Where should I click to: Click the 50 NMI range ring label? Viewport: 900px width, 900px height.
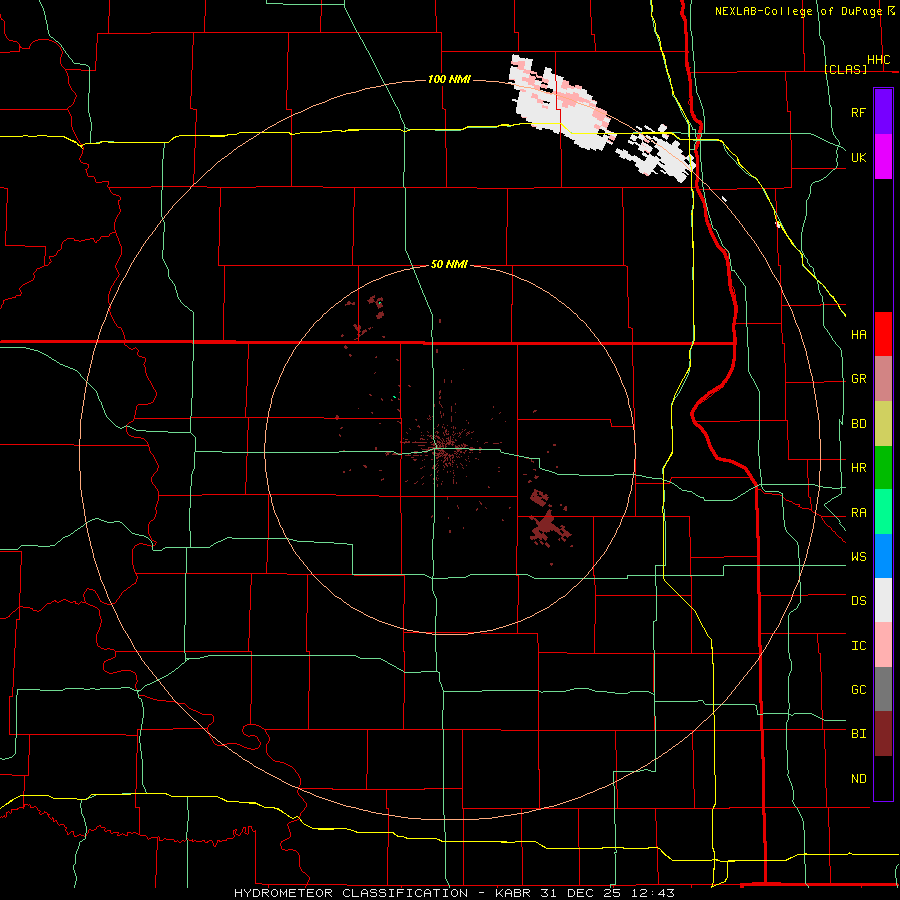click(449, 264)
